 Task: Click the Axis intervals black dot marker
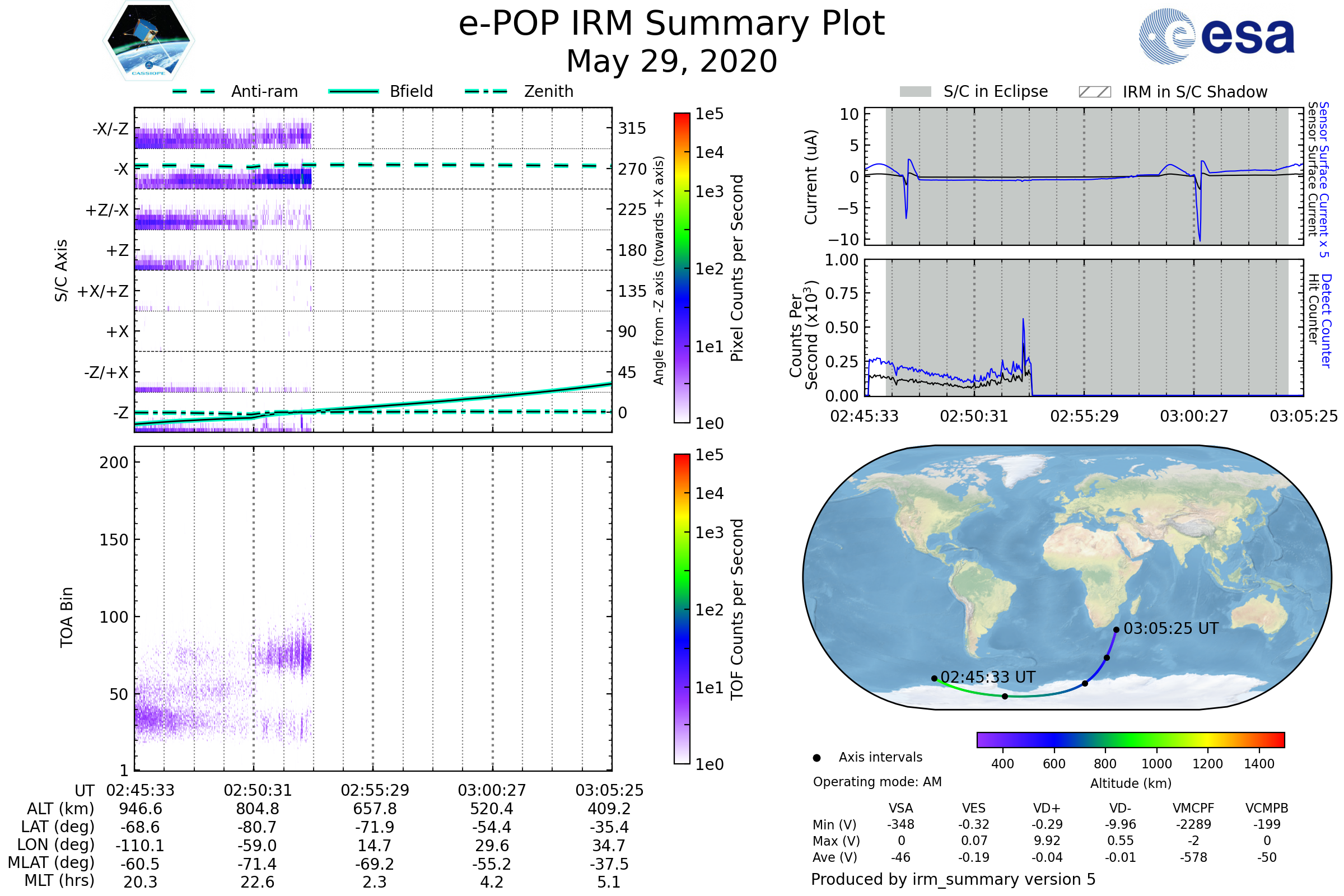pyautogui.click(x=816, y=758)
